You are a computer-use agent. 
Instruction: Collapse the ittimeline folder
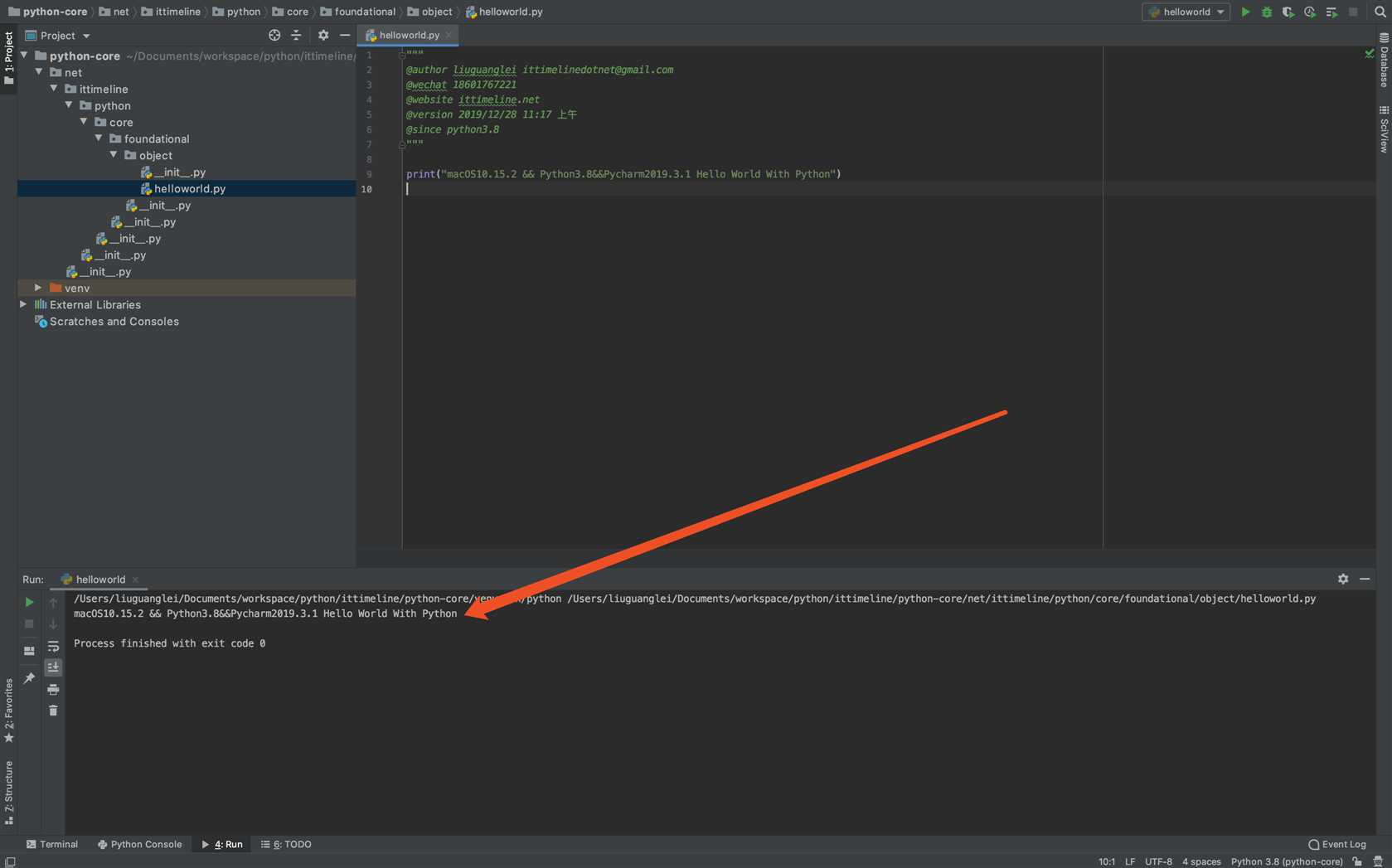pos(54,89)
